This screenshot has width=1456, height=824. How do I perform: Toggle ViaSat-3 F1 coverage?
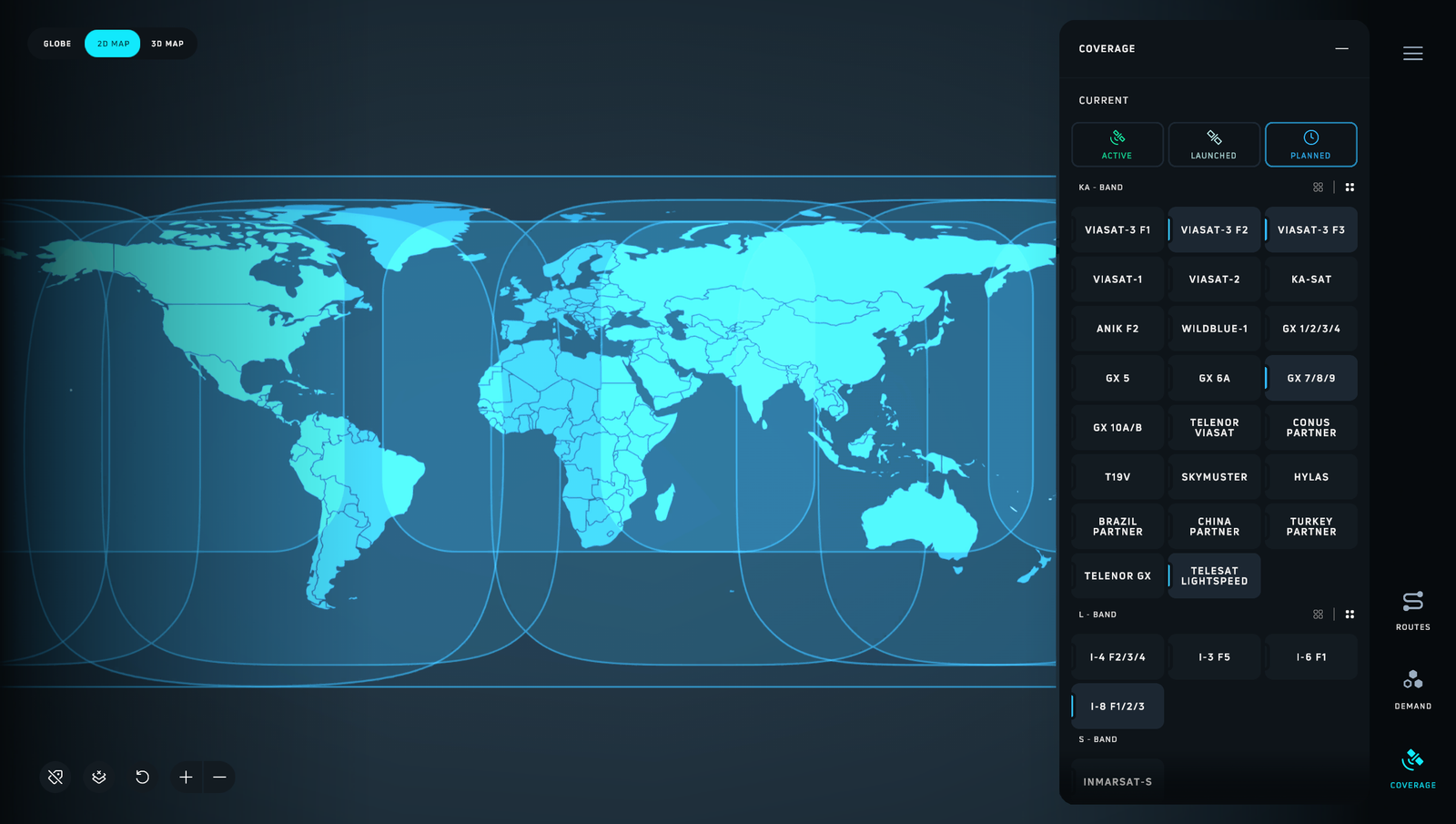click(x=1117, y=230)
